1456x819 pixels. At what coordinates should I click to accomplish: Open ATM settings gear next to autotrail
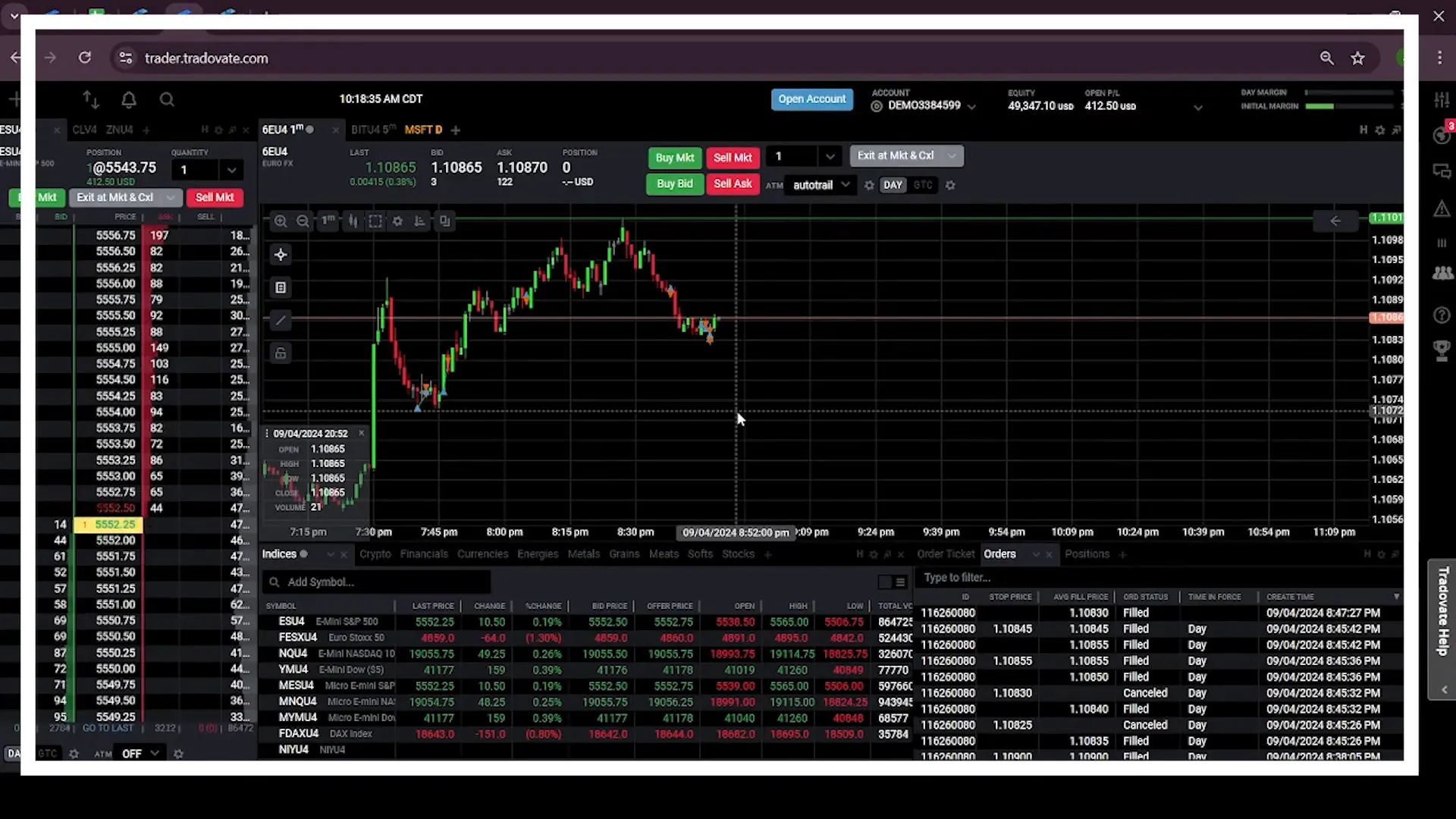pos(869,185)
